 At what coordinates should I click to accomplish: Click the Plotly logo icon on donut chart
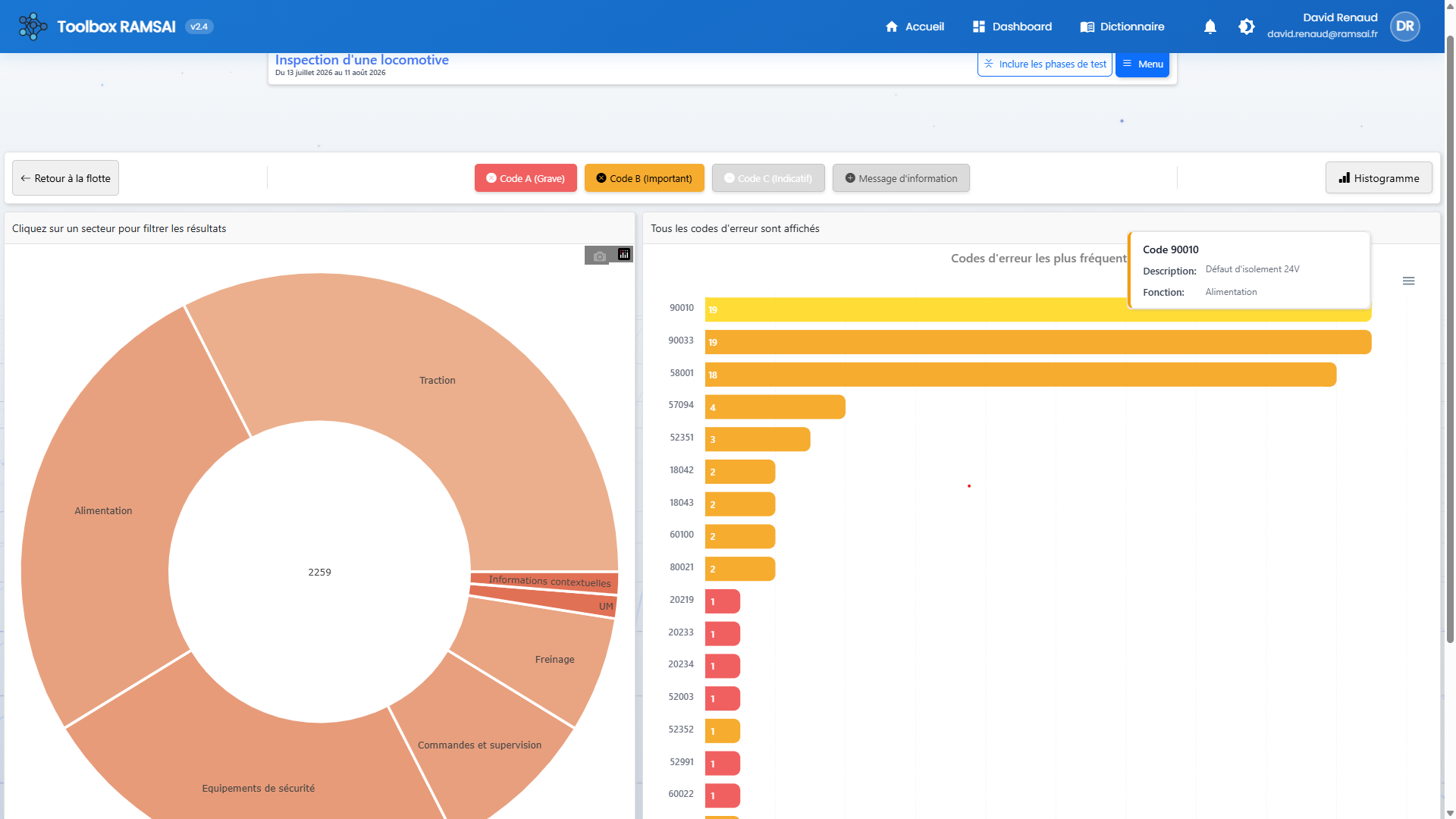tap(624, 255)
